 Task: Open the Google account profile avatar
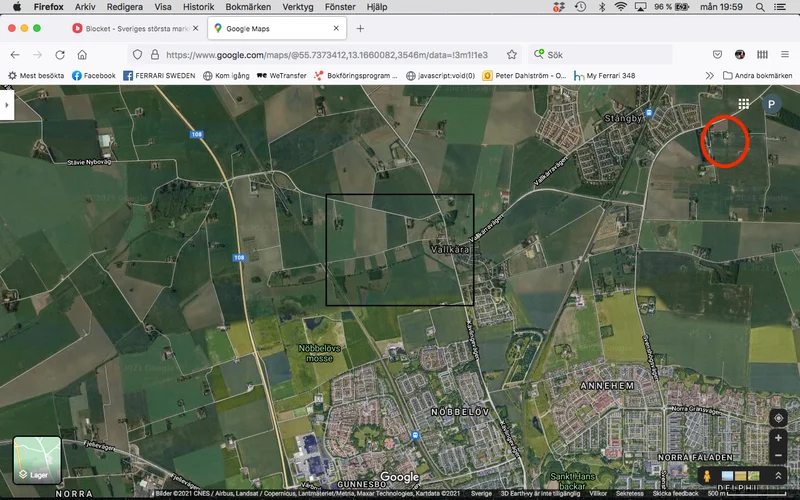[772, 104]
